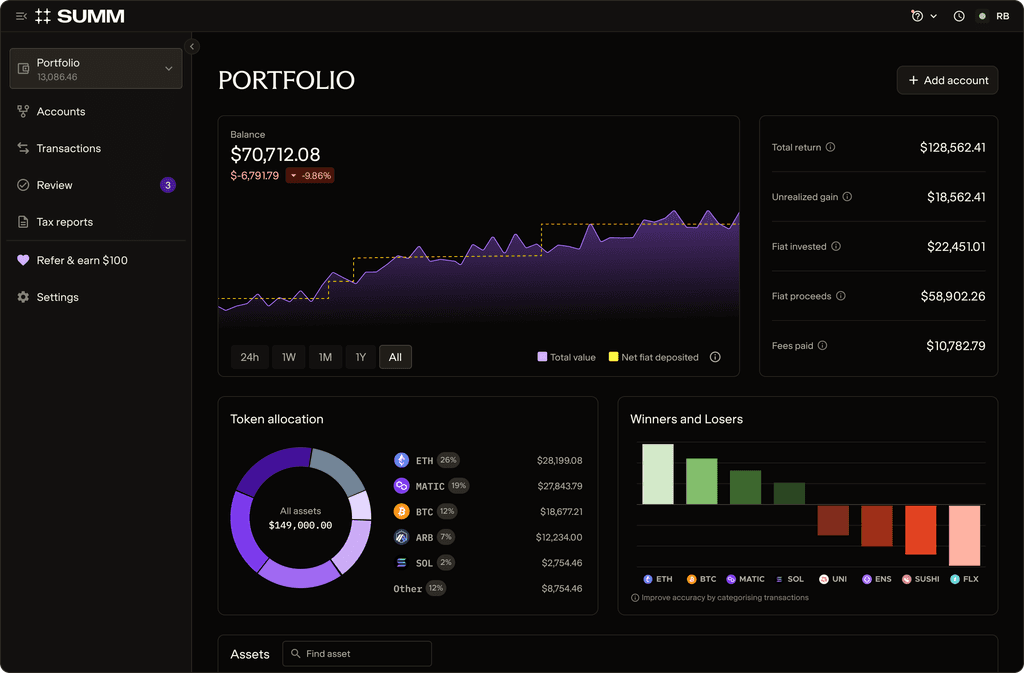Toggle the hamburger menu icon beside SUMM logo

pyautogui.click(x=22, y=16)
